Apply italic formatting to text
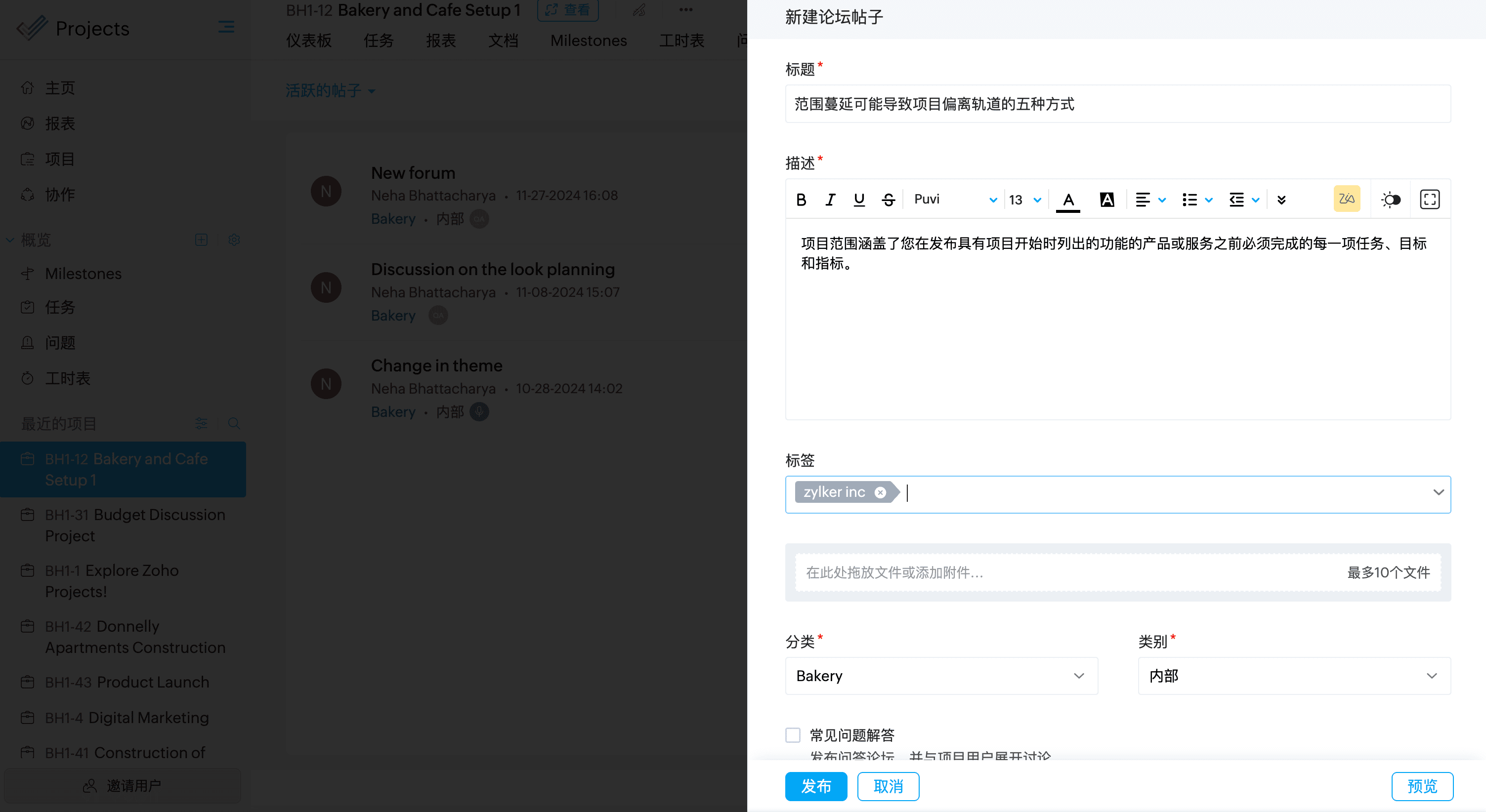This screenshot has height=812, width=1486. [830, 200]
